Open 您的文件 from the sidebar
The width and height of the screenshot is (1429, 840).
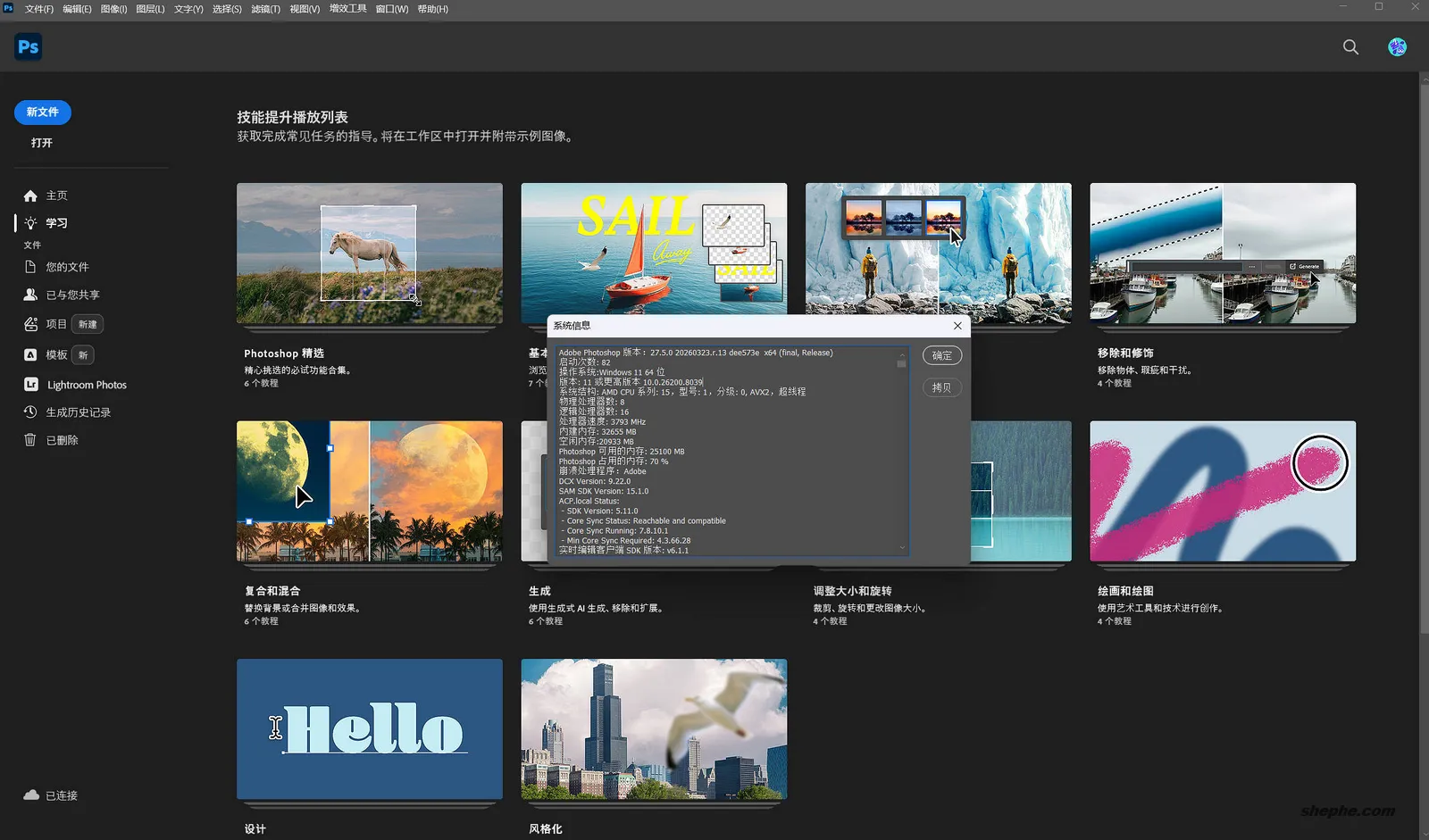point(67,266)
